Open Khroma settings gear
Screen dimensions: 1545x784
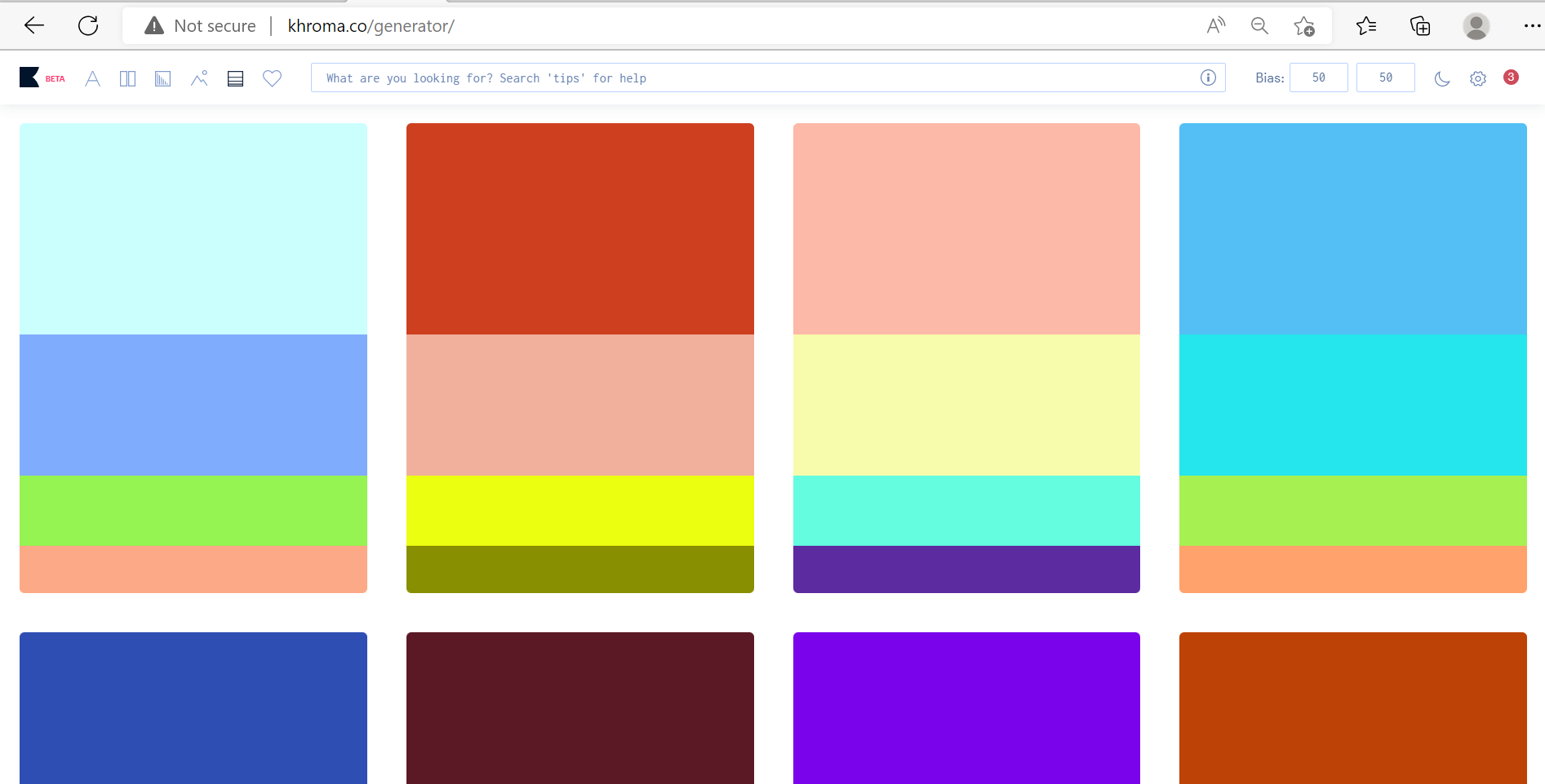[1478, 78]
